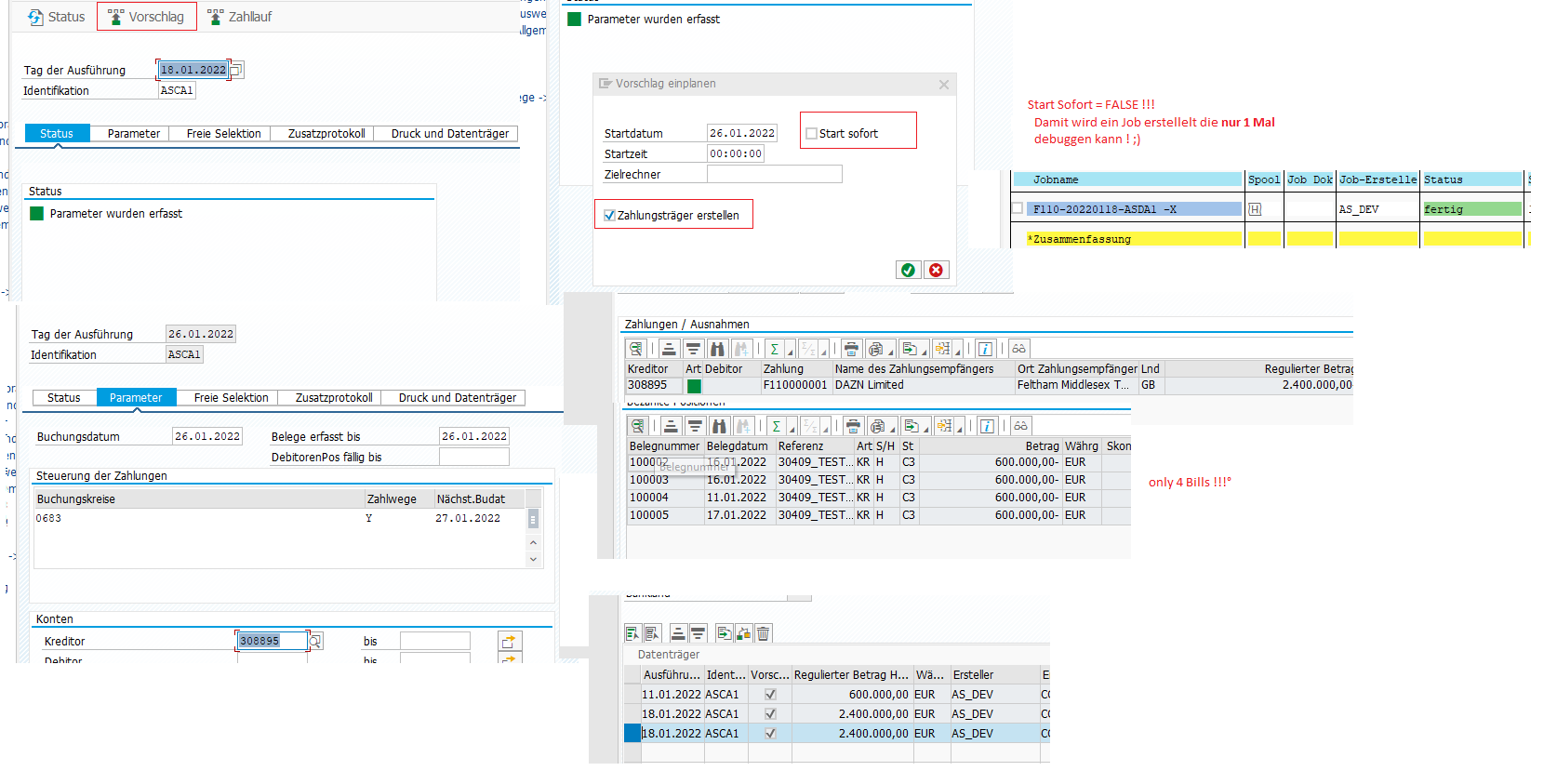The image size is (1557, 784).
Task: Click glasses display icon in Zahlungen toolbar
Action: tap(1019, 349)
